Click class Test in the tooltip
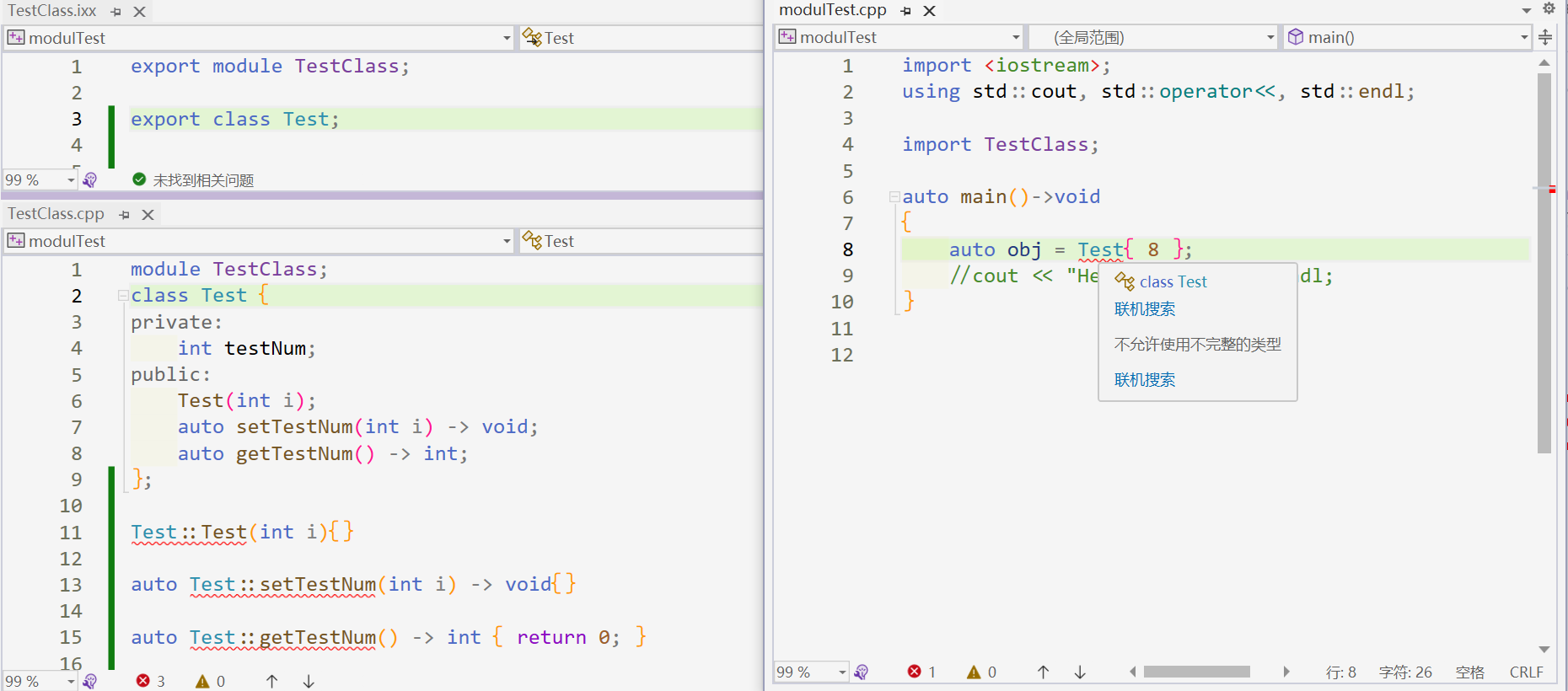The width and height of the screenshot is (1568, 691). point(1173,281)
